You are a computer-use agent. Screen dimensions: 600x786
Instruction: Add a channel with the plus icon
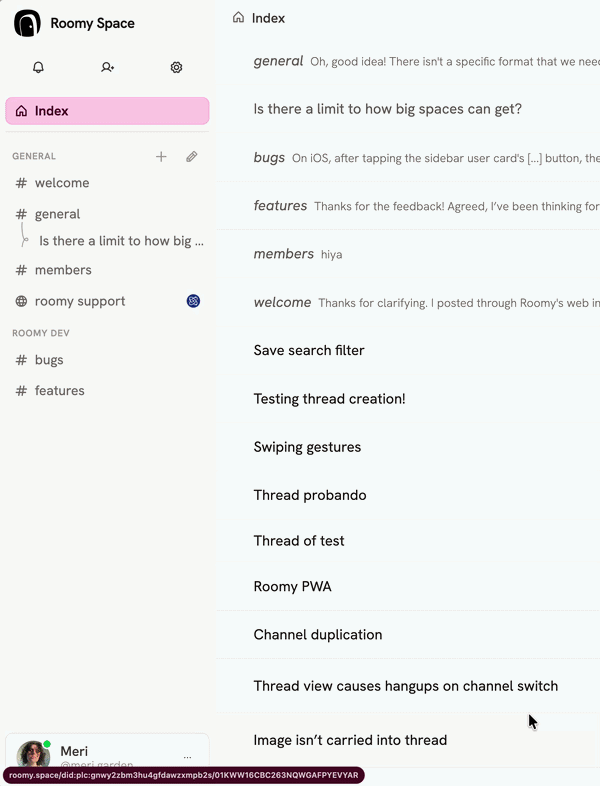point(161,156)
